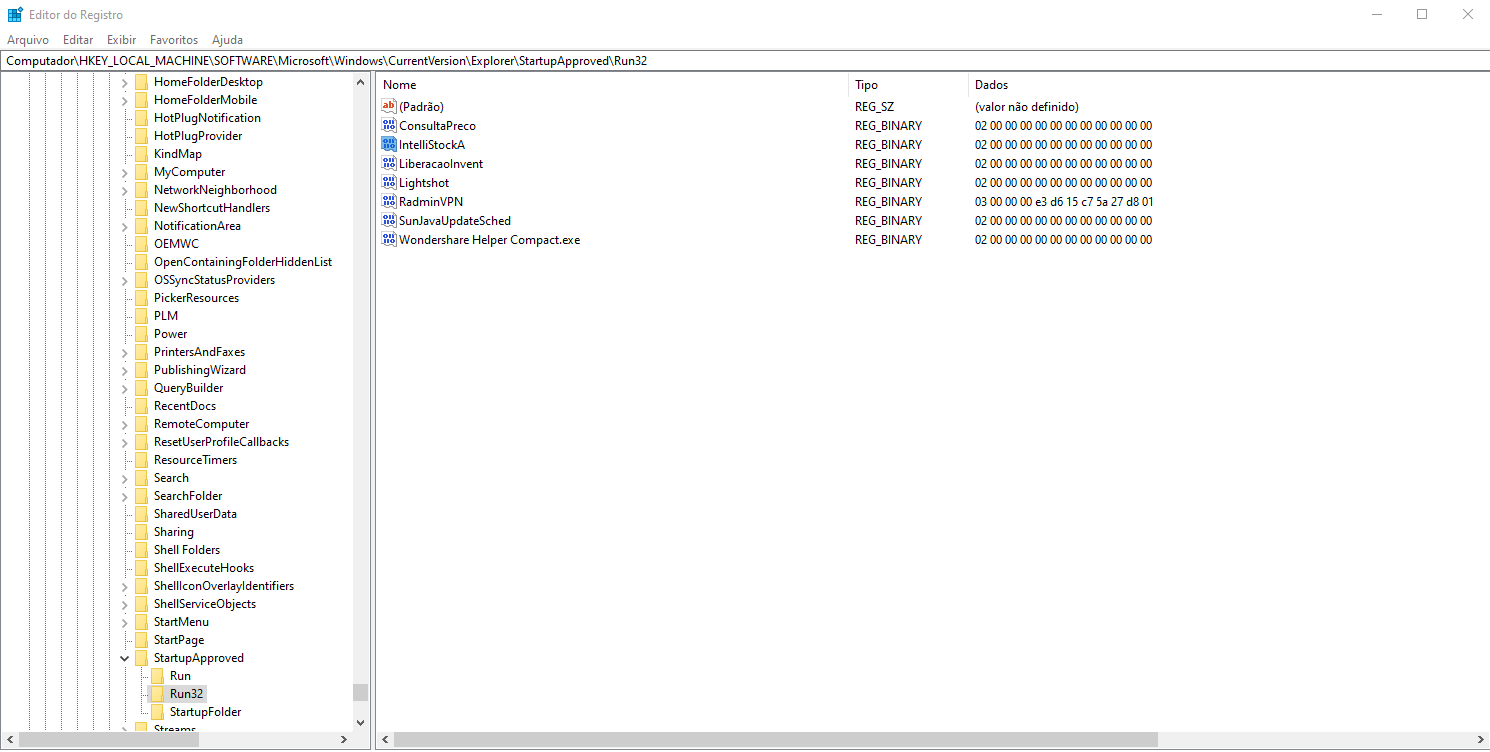Click the ShellExecuteHooks folder icon

tap(141, 568)
